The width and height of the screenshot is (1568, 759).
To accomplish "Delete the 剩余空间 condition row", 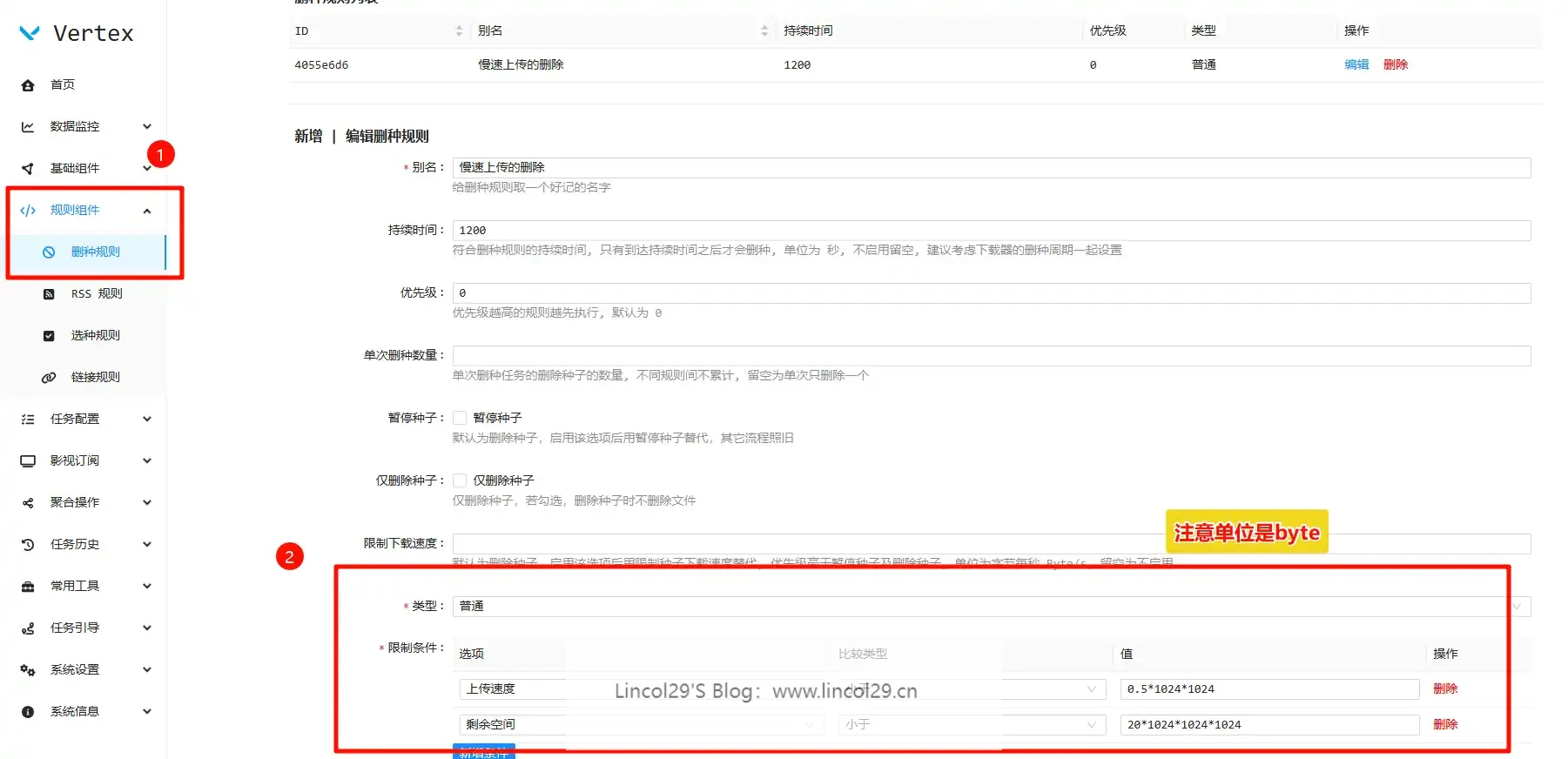I will click(1444, 724).
